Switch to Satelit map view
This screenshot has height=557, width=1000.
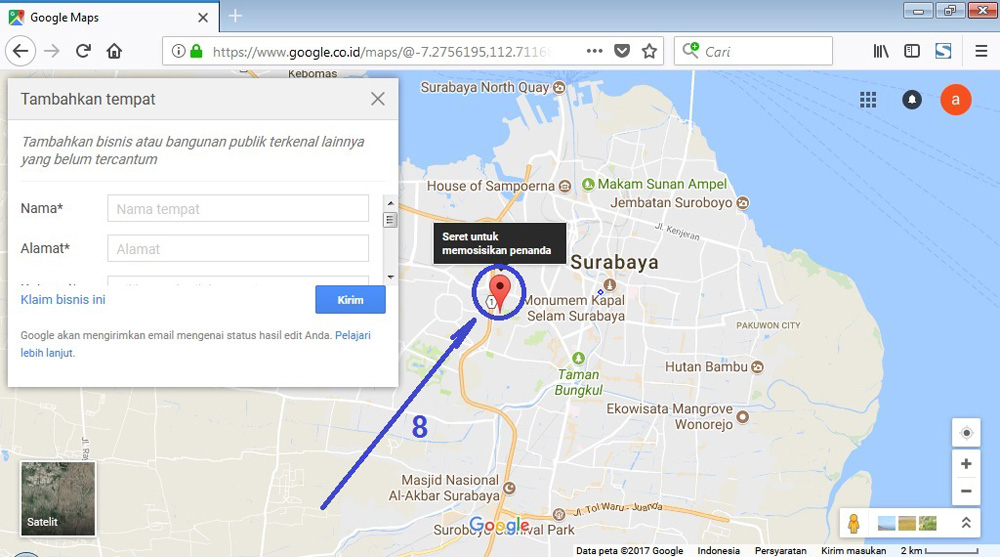click(x=58, y=498)
